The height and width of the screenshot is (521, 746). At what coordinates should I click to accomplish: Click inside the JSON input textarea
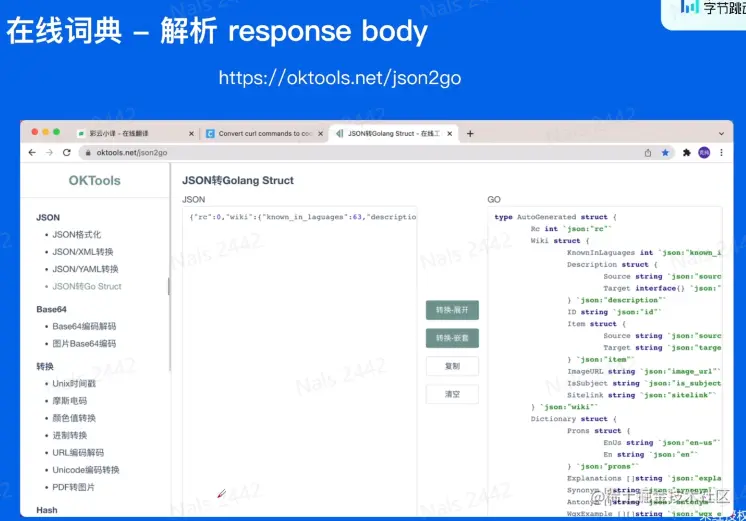pyautogui.click(x=300, y=362)
